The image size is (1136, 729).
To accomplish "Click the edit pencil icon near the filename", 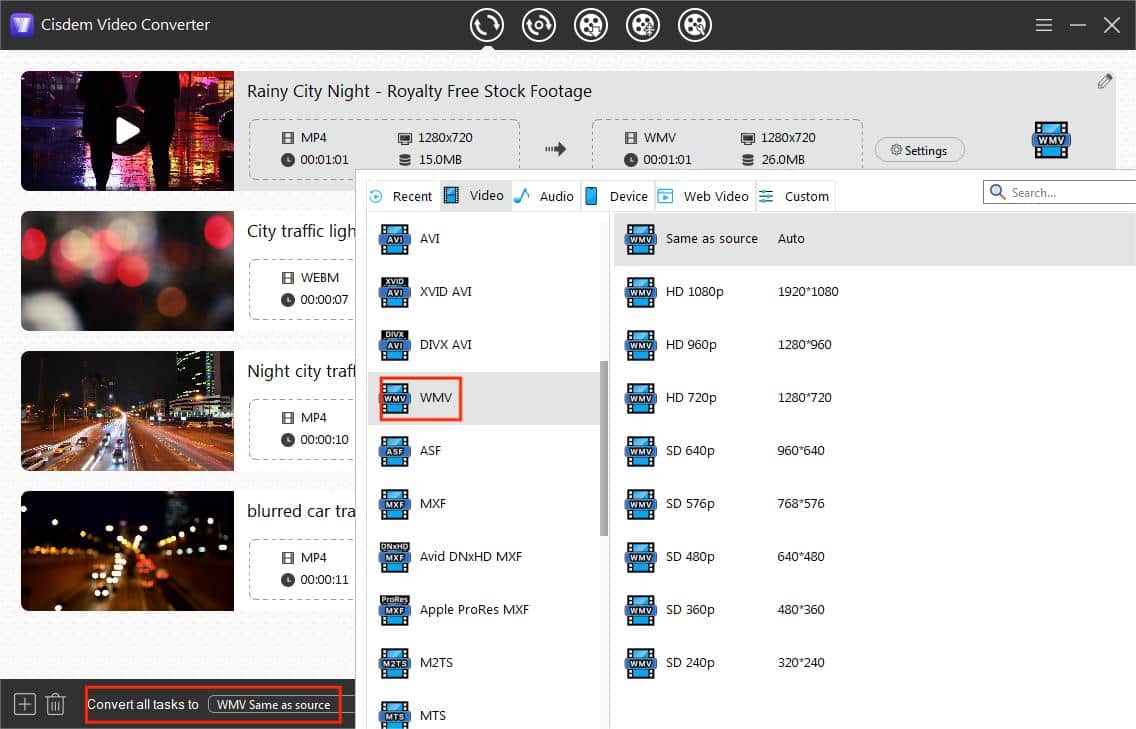I will point(1104,80).
